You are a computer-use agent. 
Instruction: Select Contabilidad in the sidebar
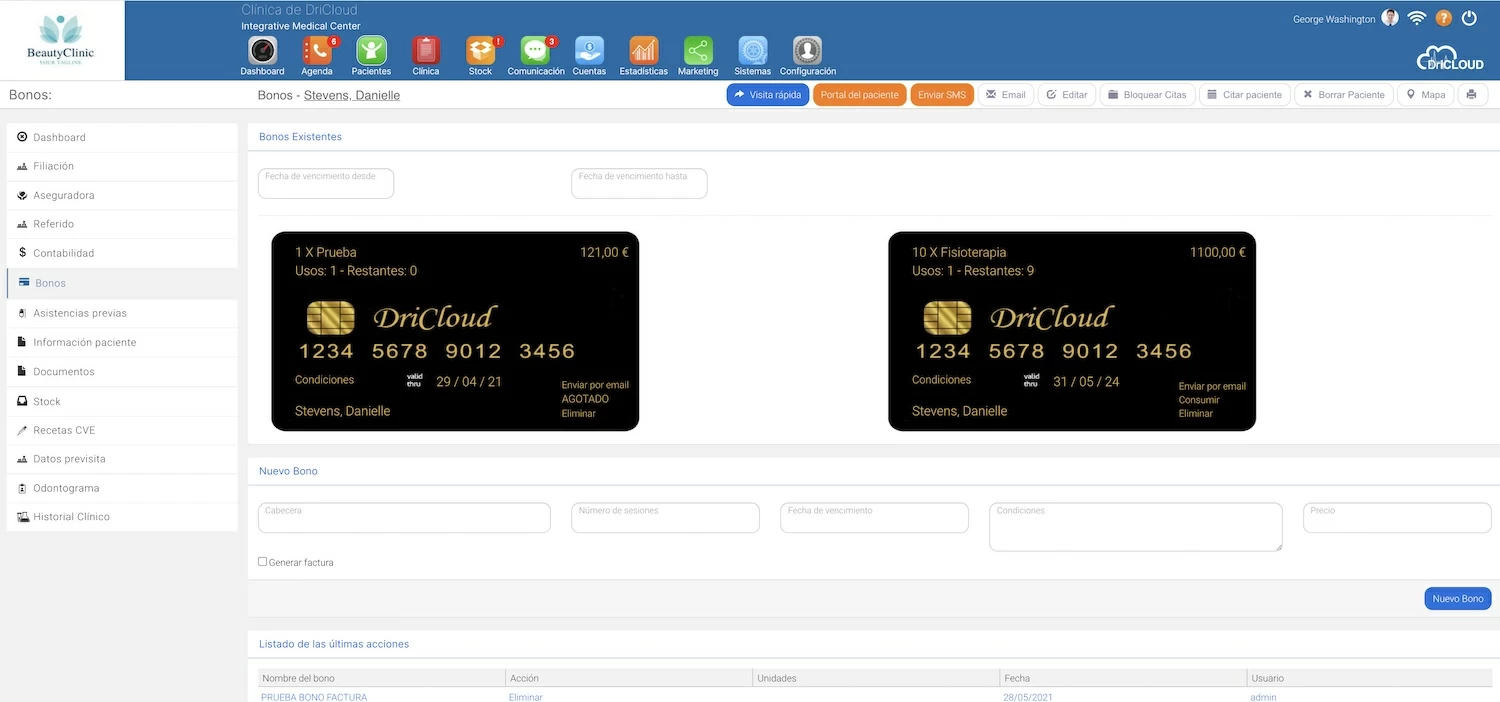(x=64, y=253)
